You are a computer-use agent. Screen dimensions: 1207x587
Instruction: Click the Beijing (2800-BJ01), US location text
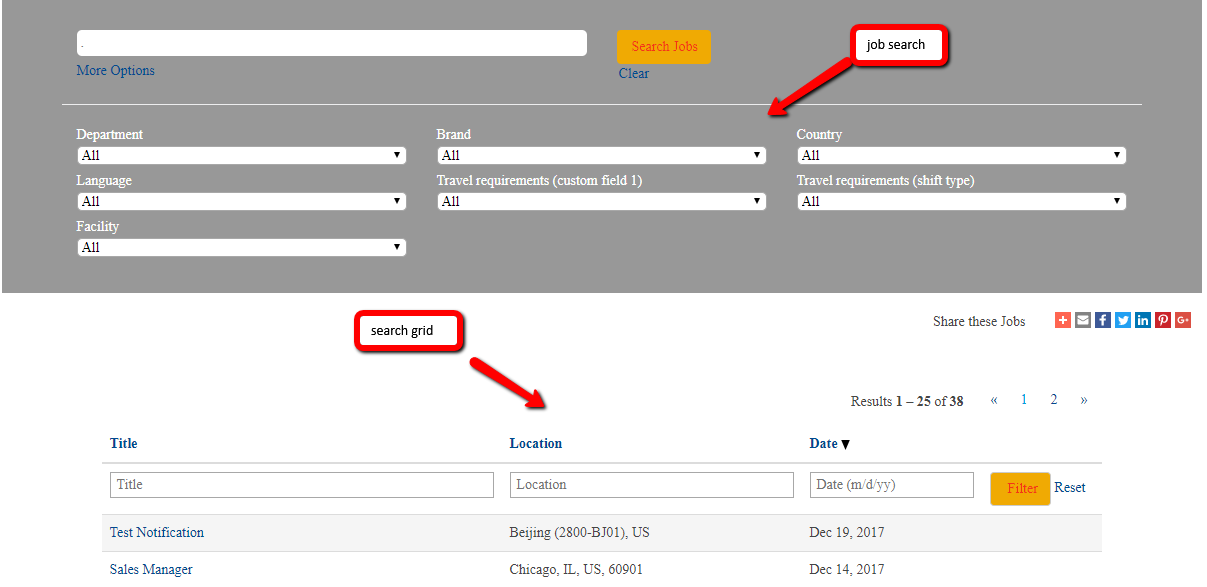[x=580, y=532]
